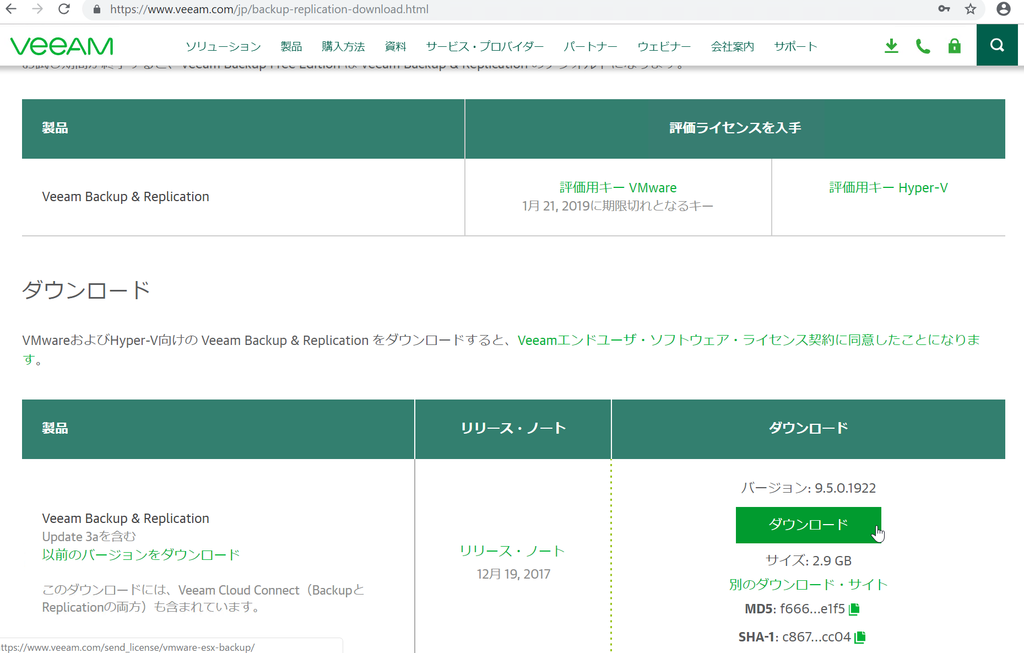The image size is (1024, 653).
Task: Open the 製品 menu
Action: click(290, 45)
